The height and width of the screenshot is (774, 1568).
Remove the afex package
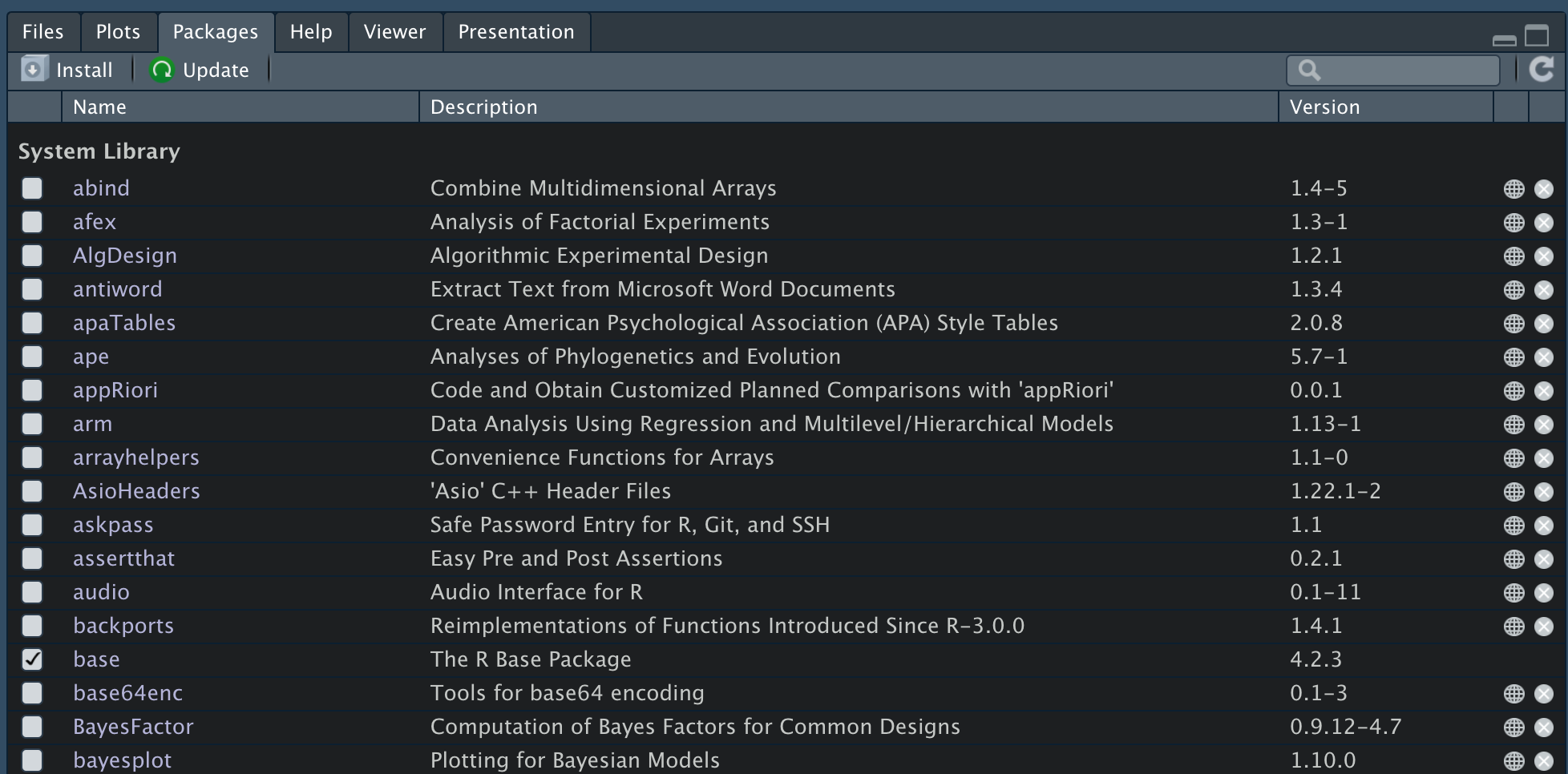coord(1544,223)
